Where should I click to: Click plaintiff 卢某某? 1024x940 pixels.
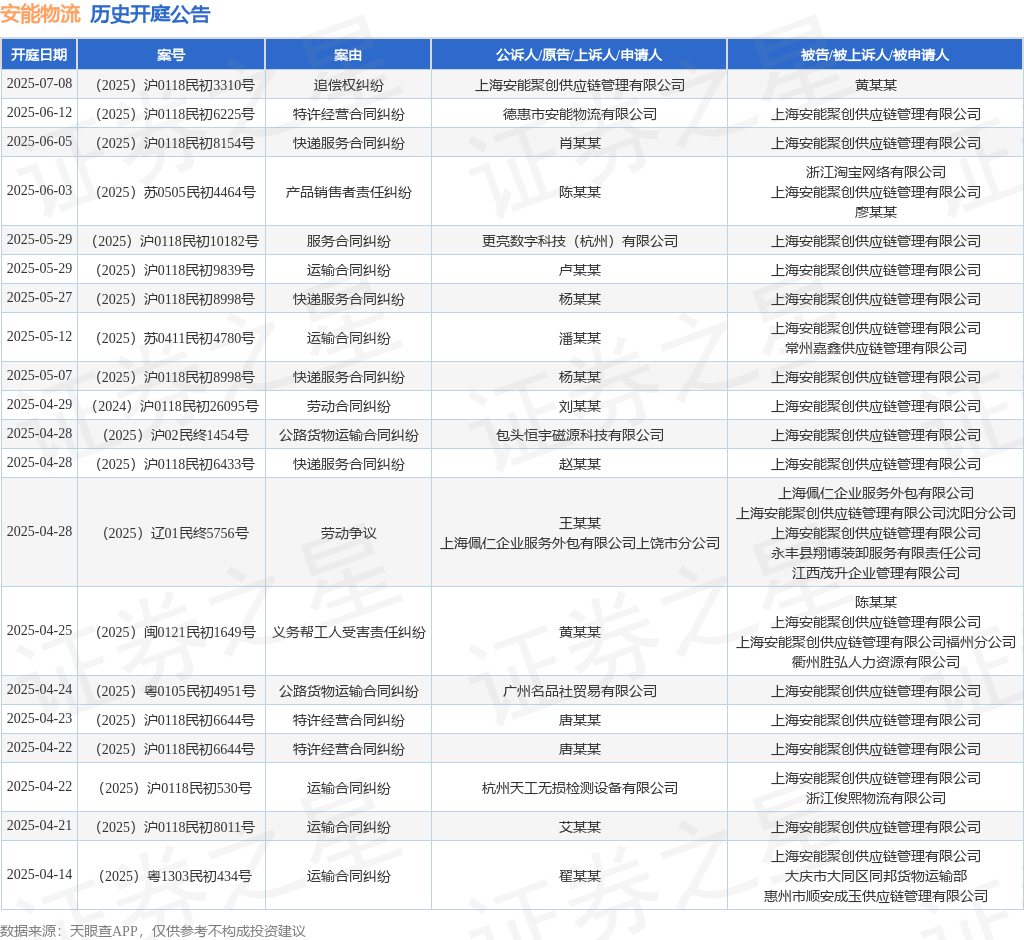579,270
